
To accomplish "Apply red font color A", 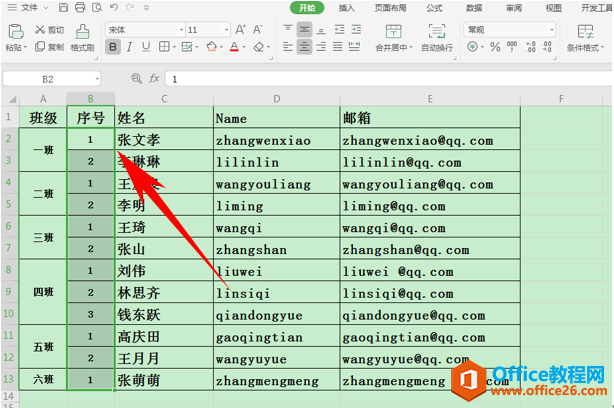I will click(234, 47).
